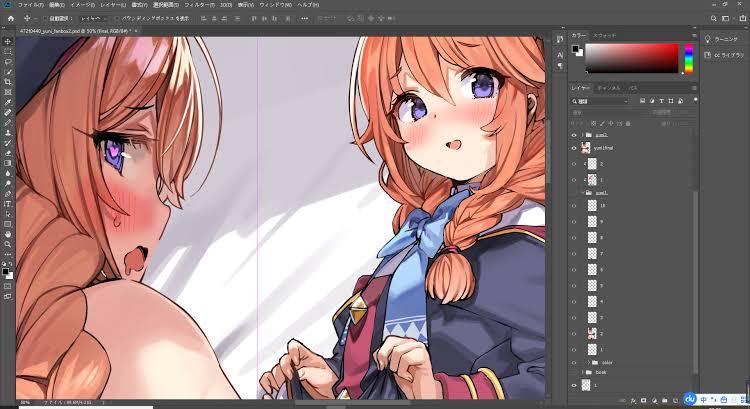Click the rainbow hue slider in Color panel
Viewport: 750px width, 409px height.
point(688,60)
